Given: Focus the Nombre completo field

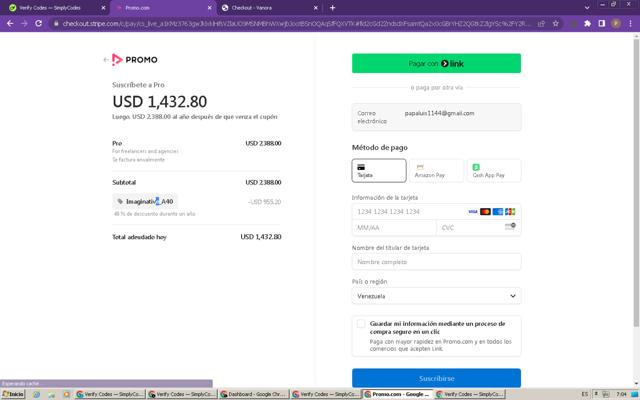Looking at the screenshot, I should click(436, 262).
